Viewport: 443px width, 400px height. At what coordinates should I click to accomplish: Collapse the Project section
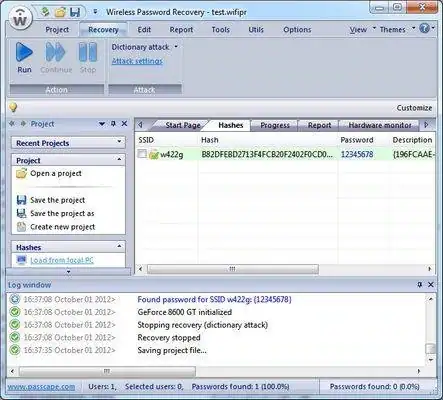coord(119,160)
